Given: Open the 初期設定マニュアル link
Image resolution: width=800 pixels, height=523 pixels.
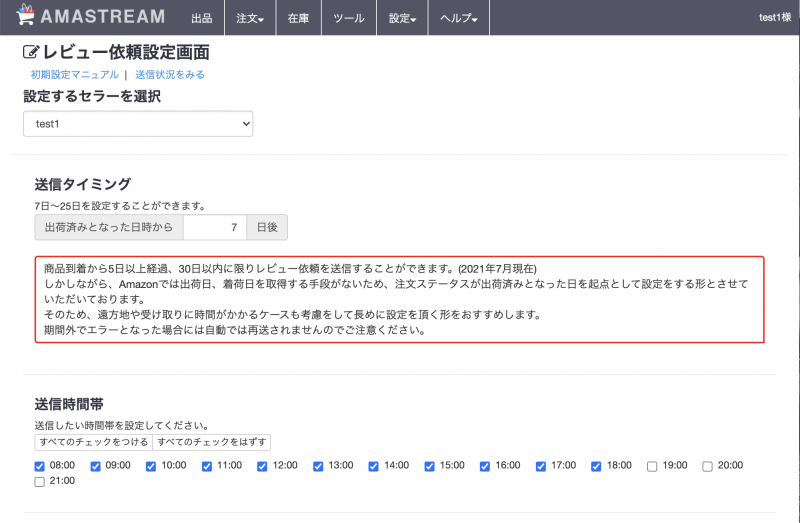Looking at the screenshot, I should pos(74,74).
